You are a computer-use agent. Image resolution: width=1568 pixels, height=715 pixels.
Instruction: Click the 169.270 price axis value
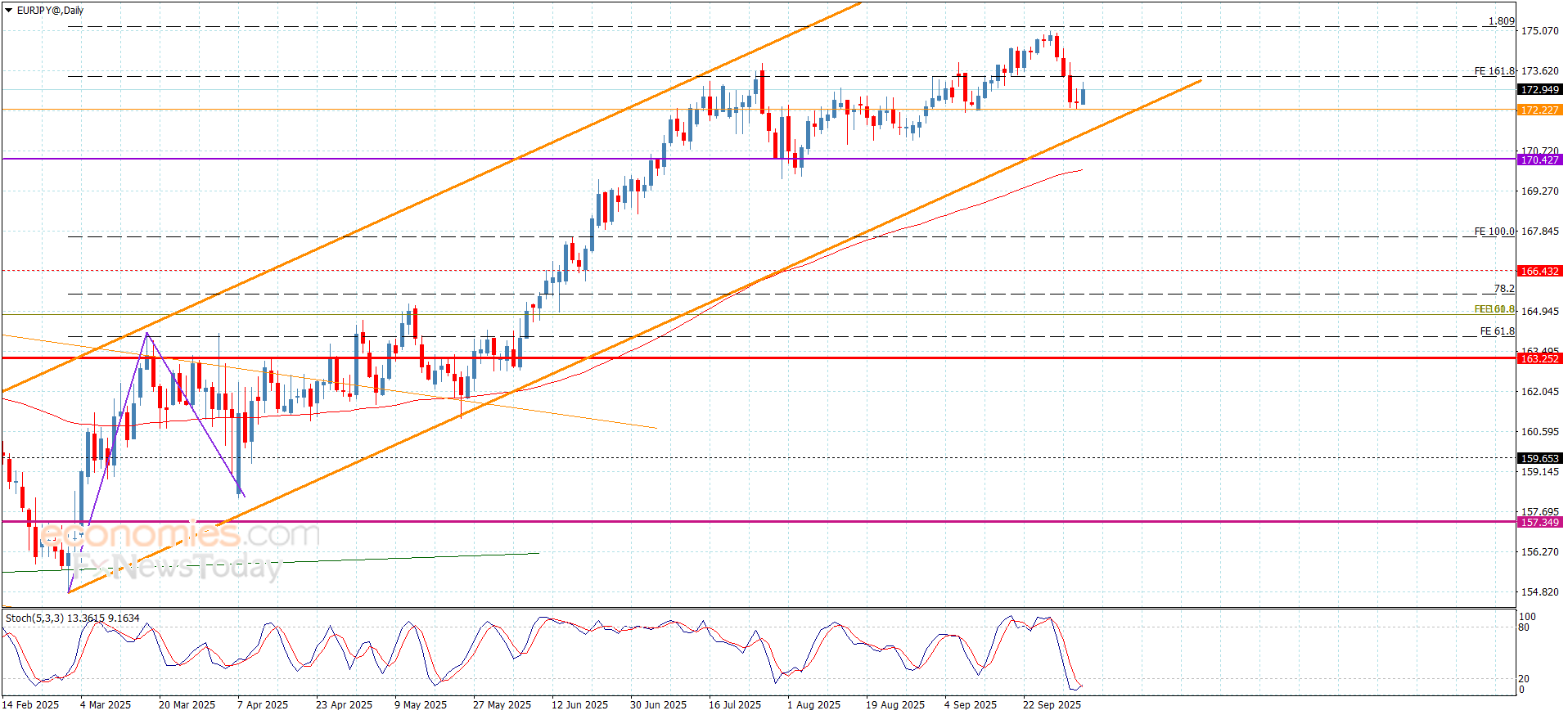[x=1539, y=191]
